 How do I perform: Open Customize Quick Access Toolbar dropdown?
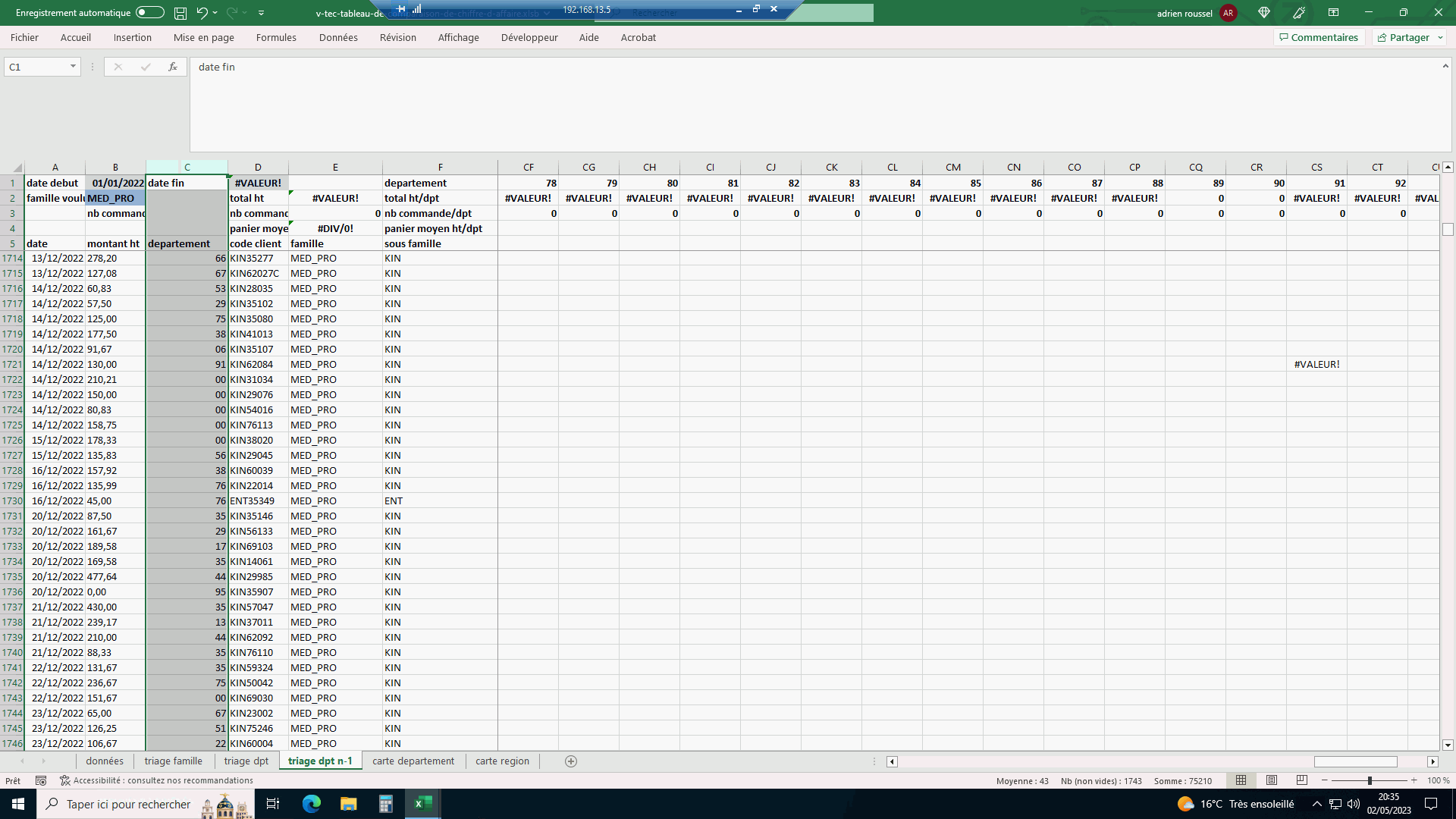[x=261, y=13]
